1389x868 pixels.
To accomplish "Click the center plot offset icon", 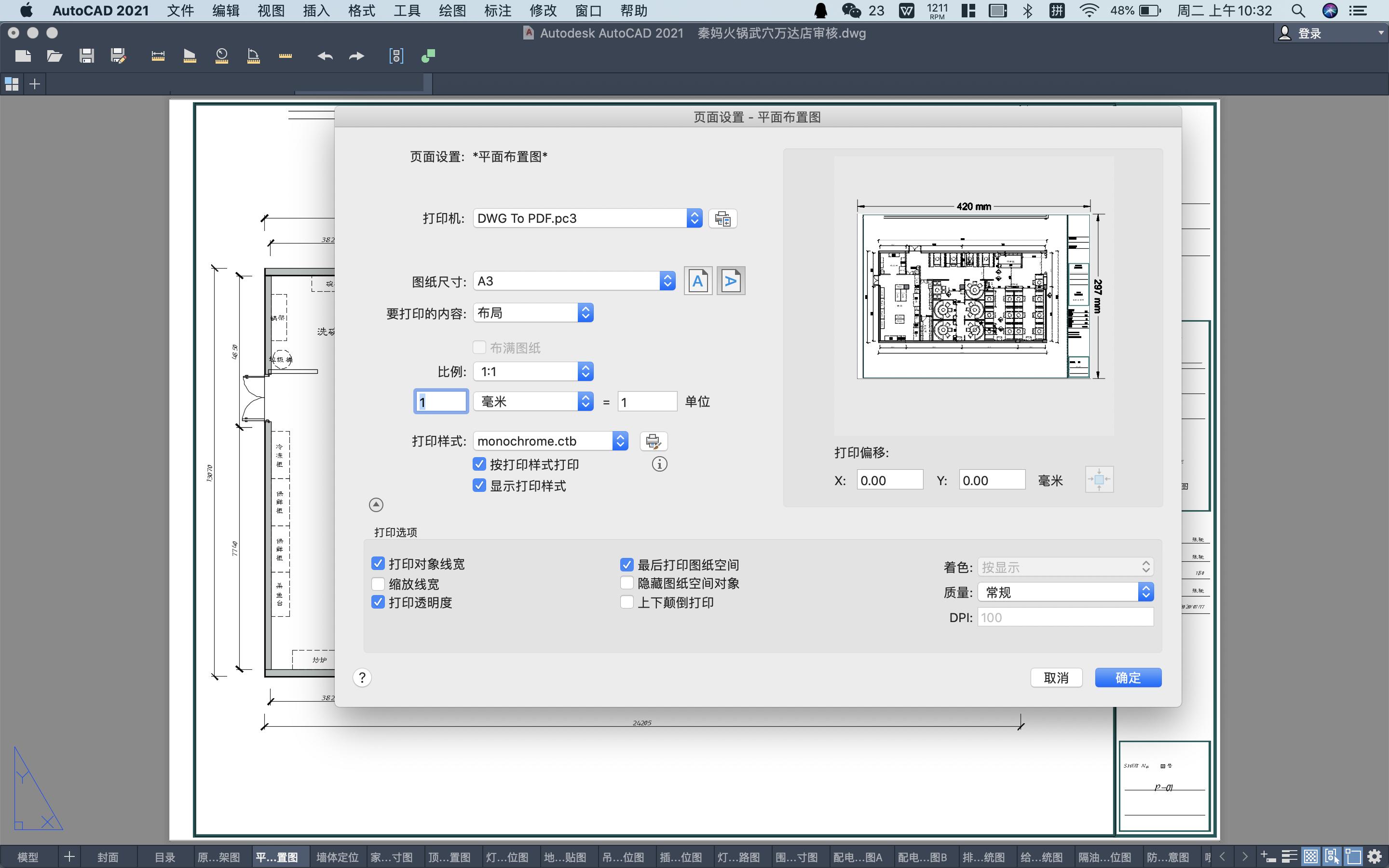I will point(1099,479).
